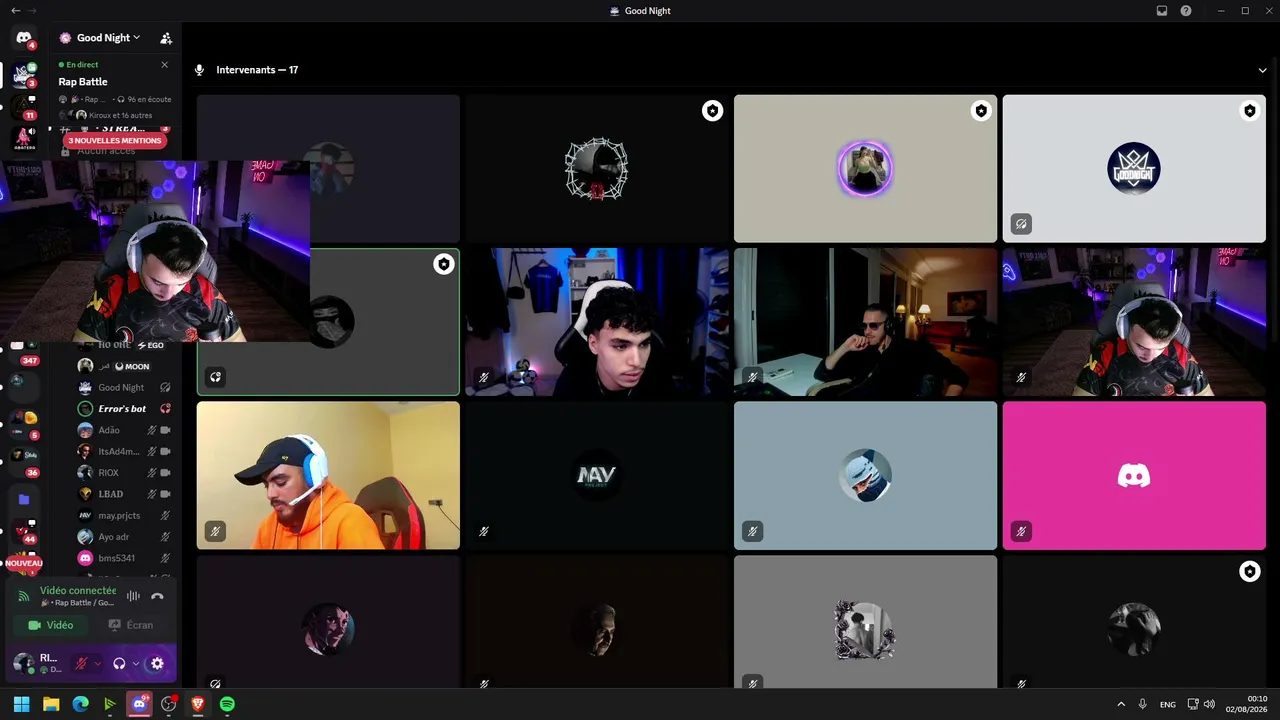Select MOON user in voice list
The image size is (1280, 720).
(x=125, y=366)
